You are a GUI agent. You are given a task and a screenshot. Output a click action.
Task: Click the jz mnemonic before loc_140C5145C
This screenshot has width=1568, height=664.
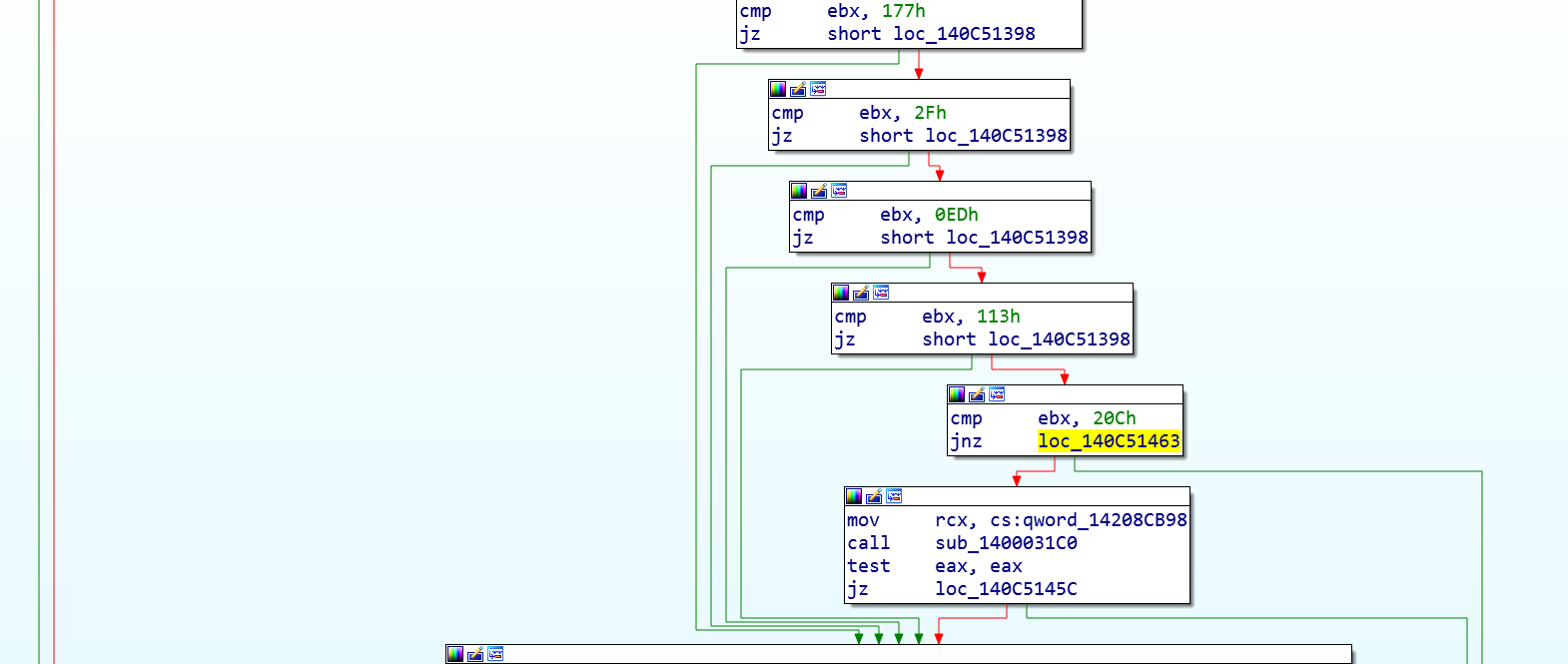[x=858, y=589]
